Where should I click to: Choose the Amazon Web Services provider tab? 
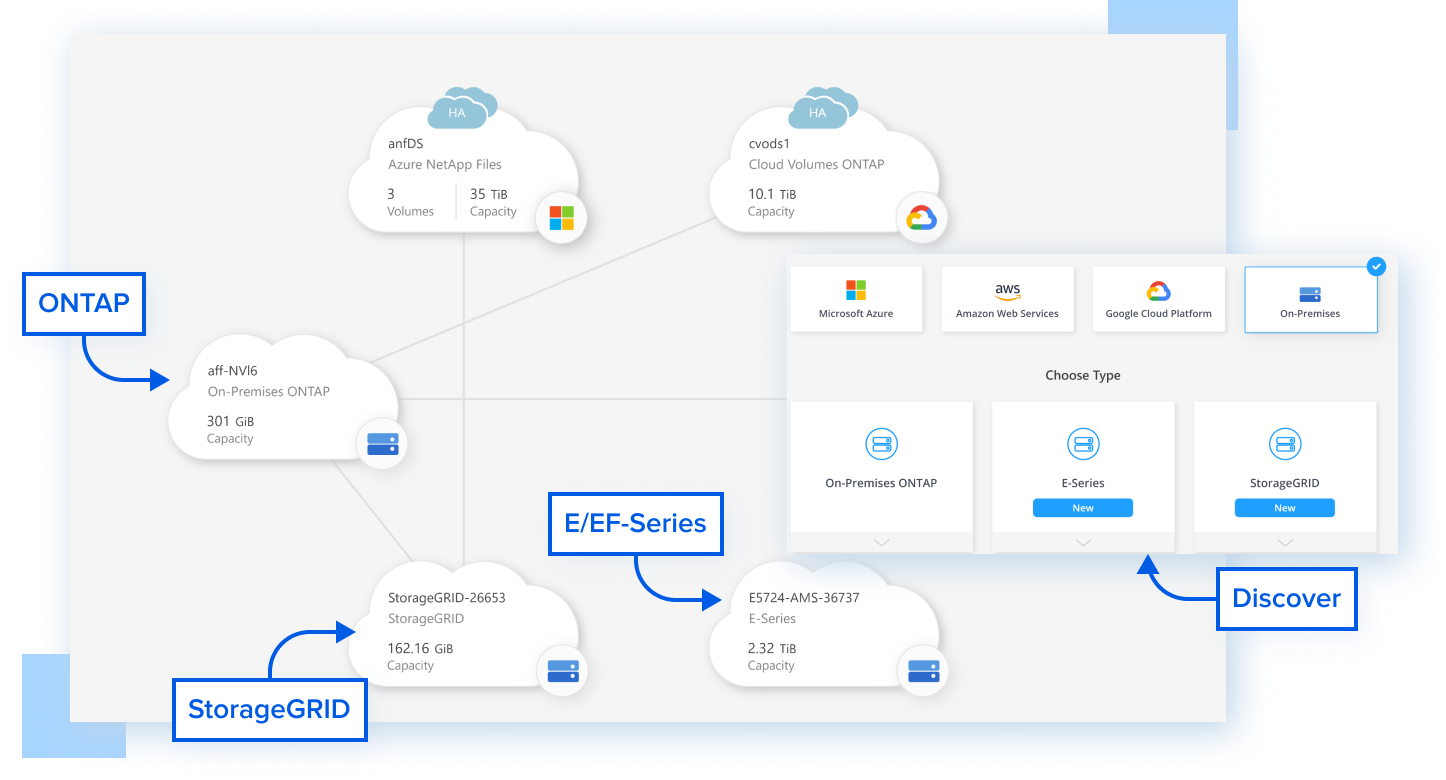click(x=1007, y=299)
